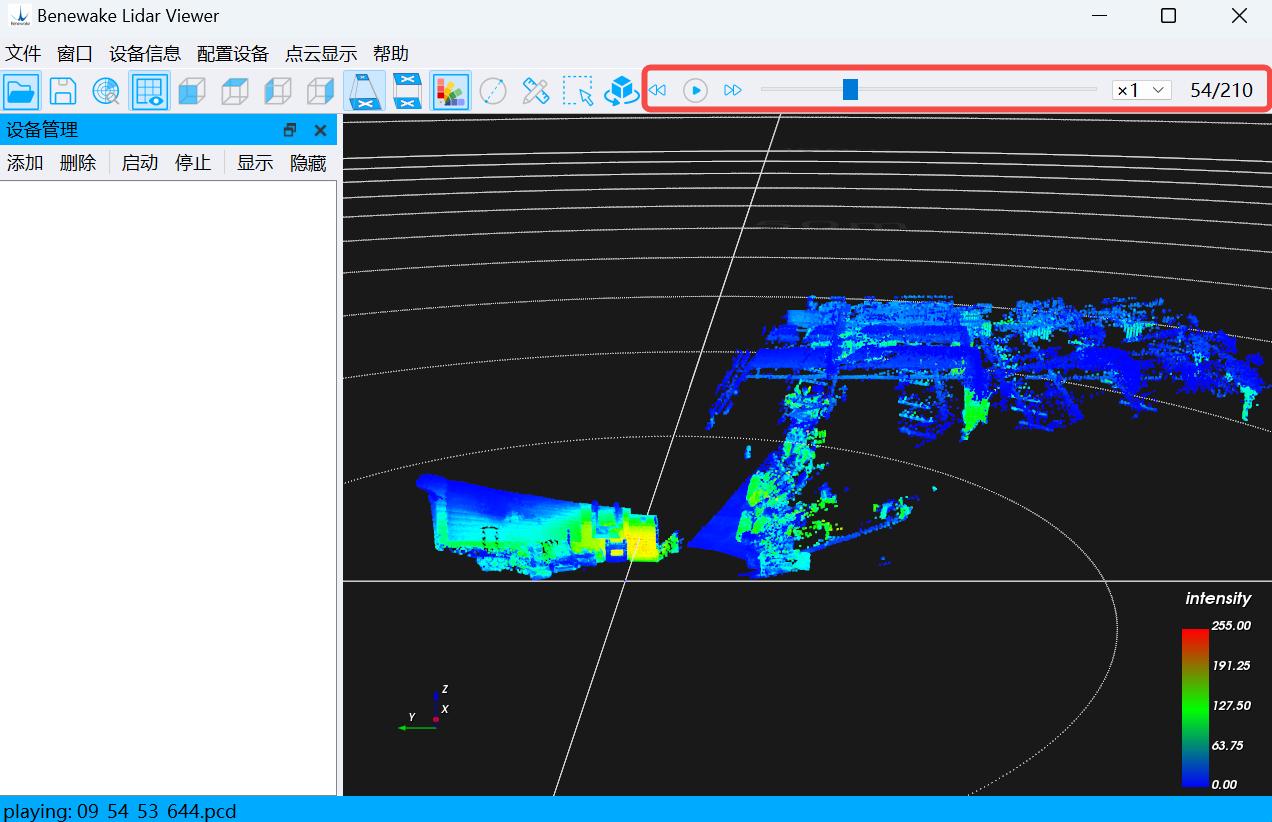Open the 配置设备 menu
1272x822 pixels.
(x=233, y=54)
